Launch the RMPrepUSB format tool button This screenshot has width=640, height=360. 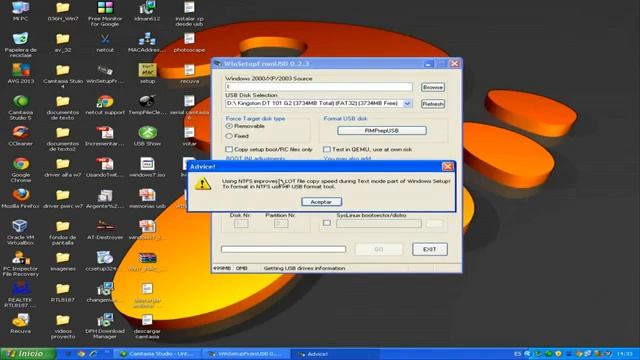coord(382,131)
